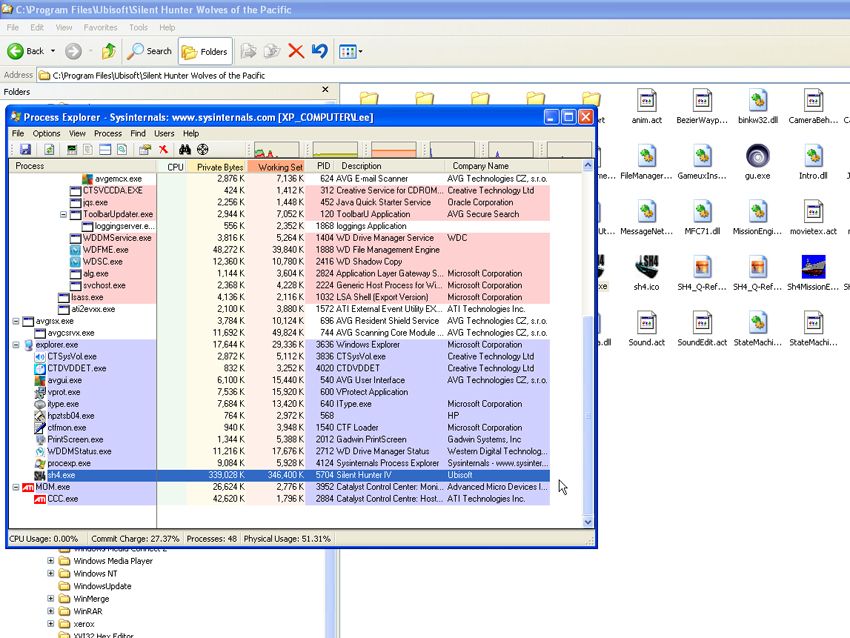The height and width of the screenshot is (638, 850).
Task: Click the blue Undo arrow in Explorer toolbar
Action: pos(320,51)
